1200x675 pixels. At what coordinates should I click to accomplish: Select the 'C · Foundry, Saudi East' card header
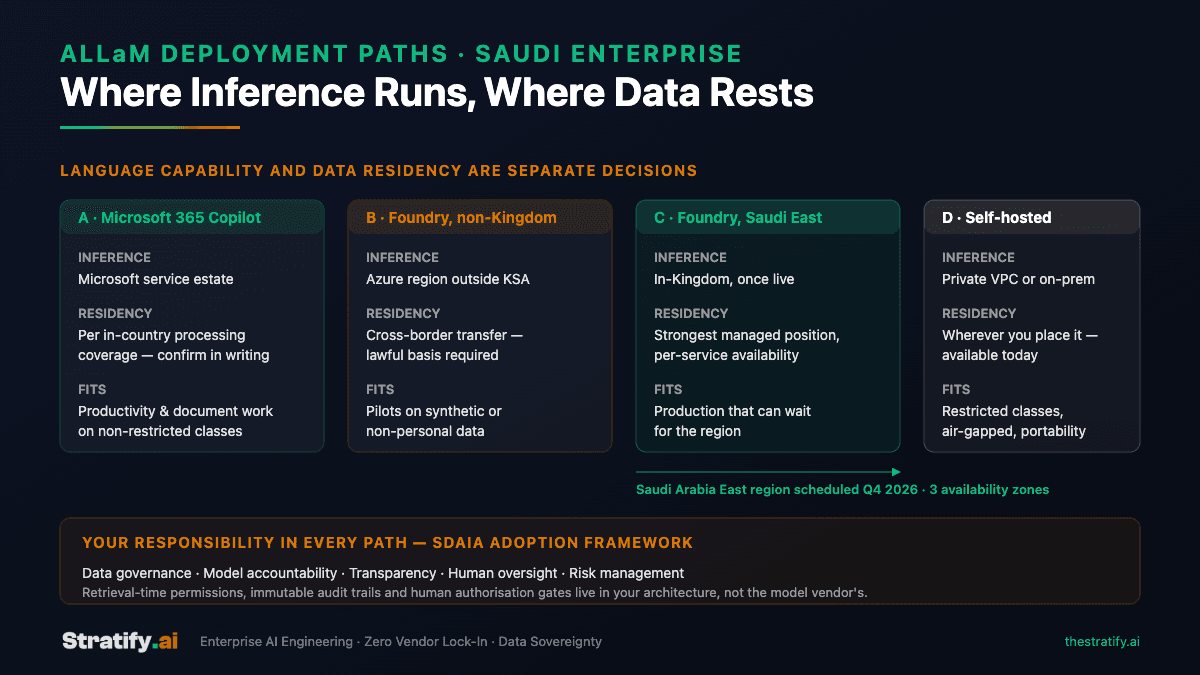point(768,217)
